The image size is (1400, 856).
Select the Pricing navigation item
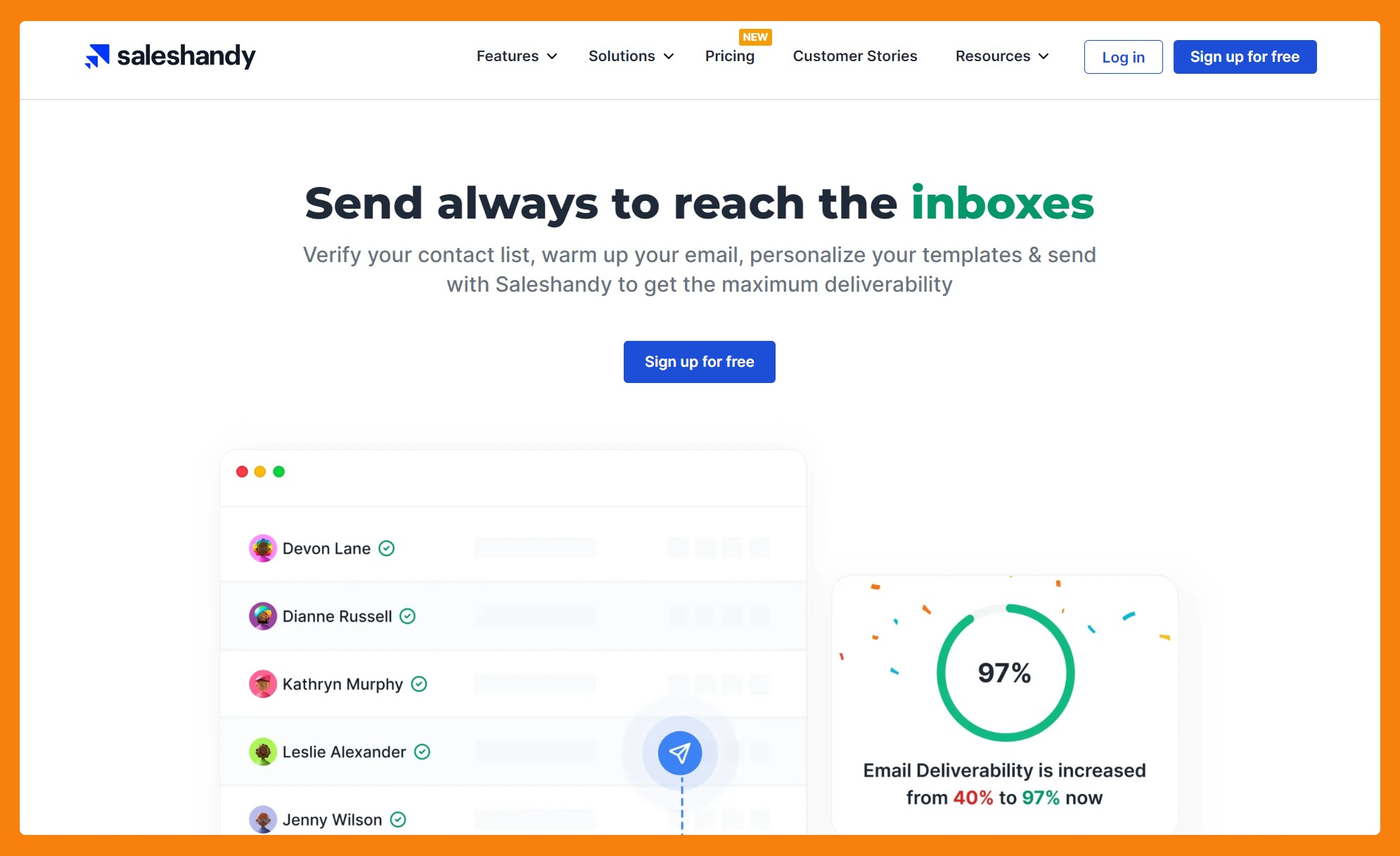731,56
